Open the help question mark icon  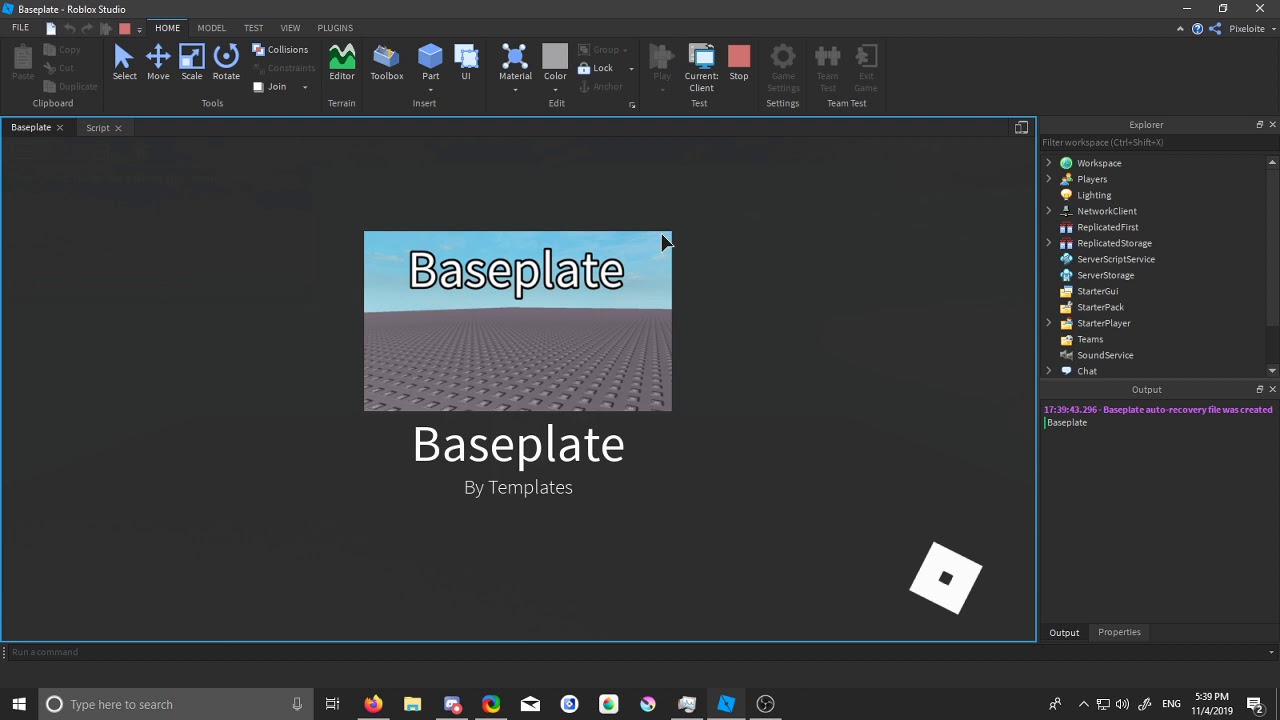coord(1197,29)
